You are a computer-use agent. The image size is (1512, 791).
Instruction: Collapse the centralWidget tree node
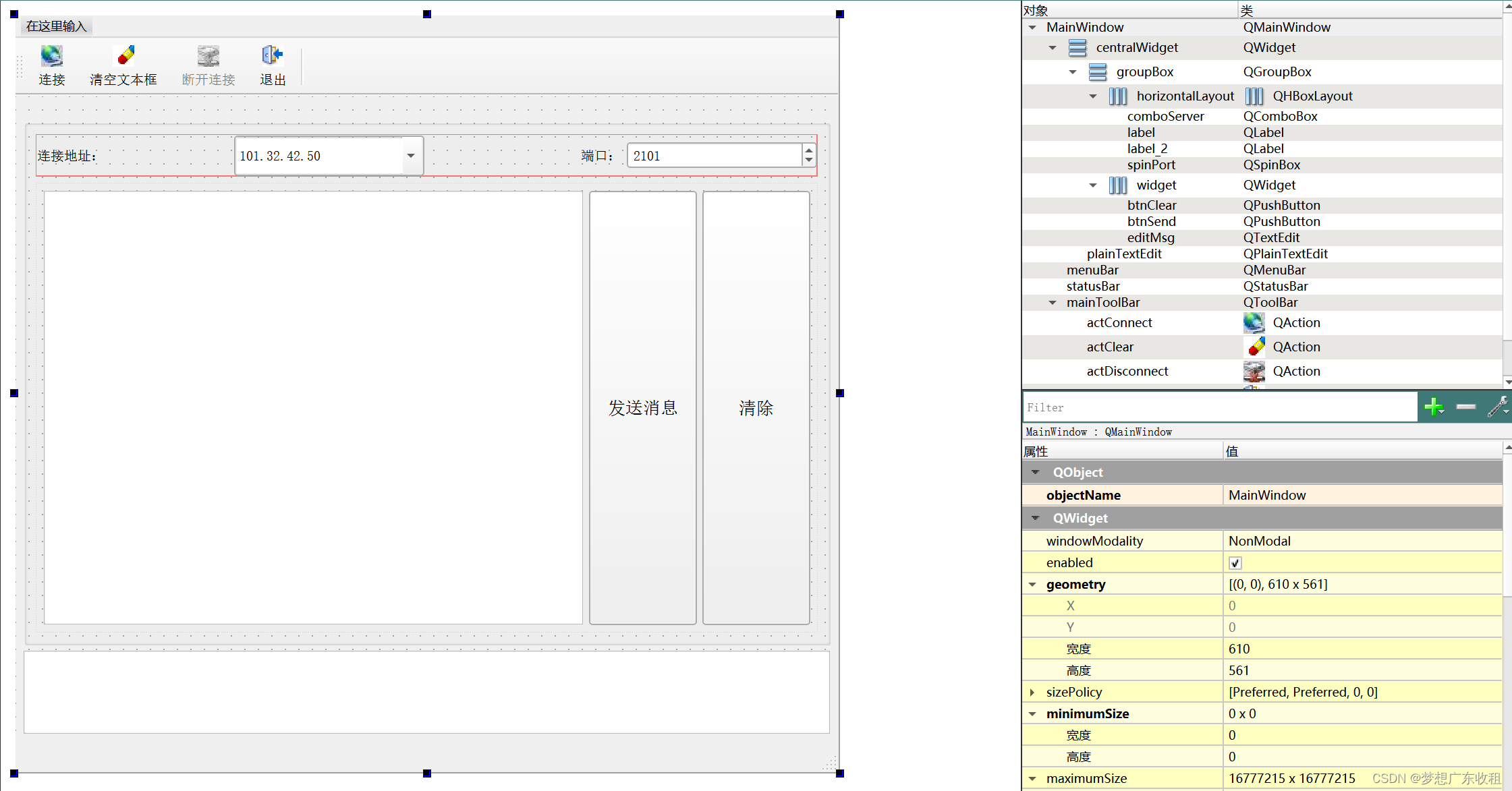click(1053, 48)
